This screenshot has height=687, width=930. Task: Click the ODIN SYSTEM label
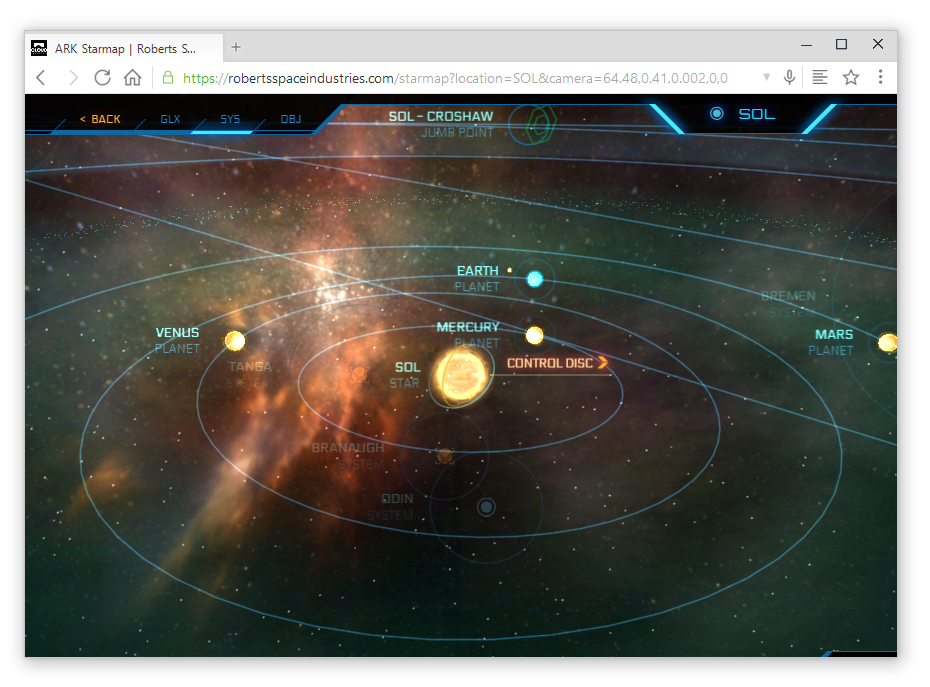(390, 507)
